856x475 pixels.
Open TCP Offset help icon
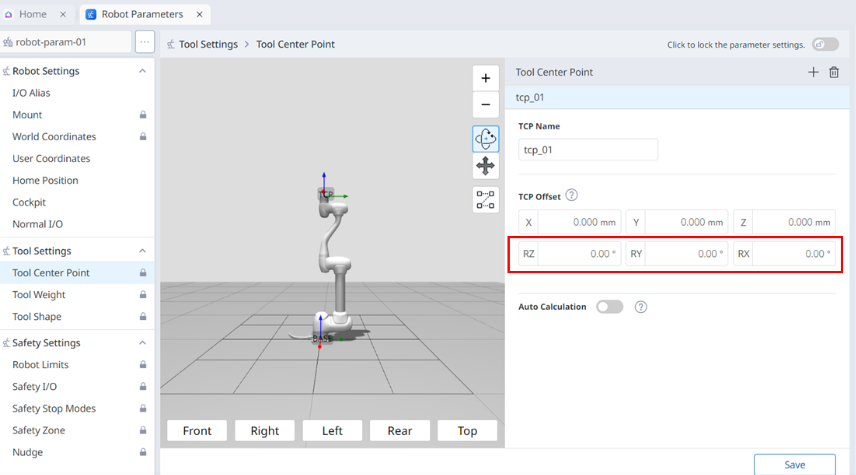(572, 196)
